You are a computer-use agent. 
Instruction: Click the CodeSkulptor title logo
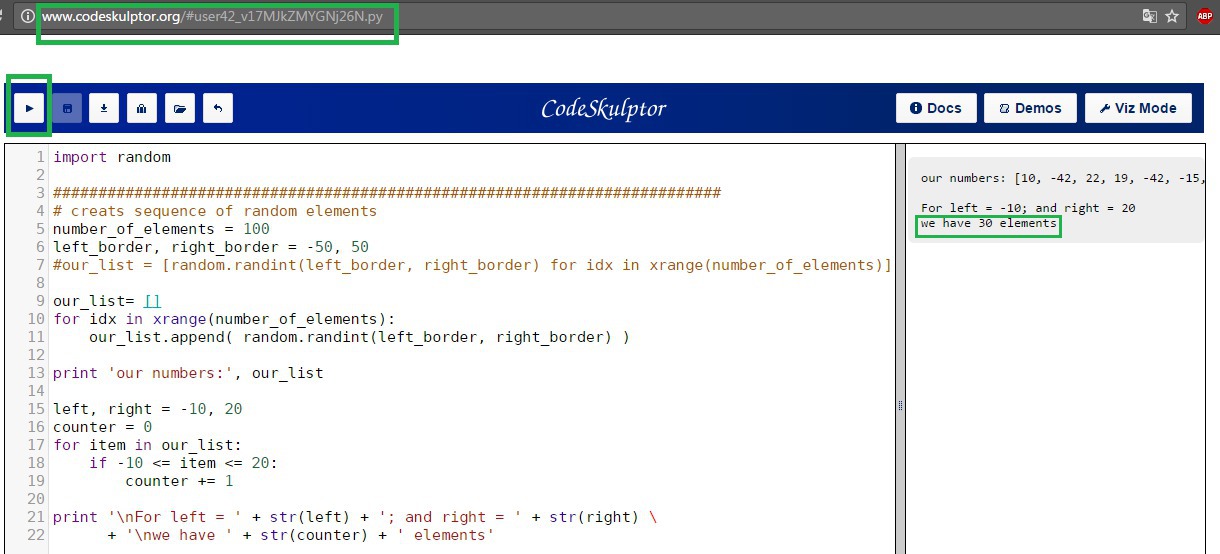tap(603, 109)
